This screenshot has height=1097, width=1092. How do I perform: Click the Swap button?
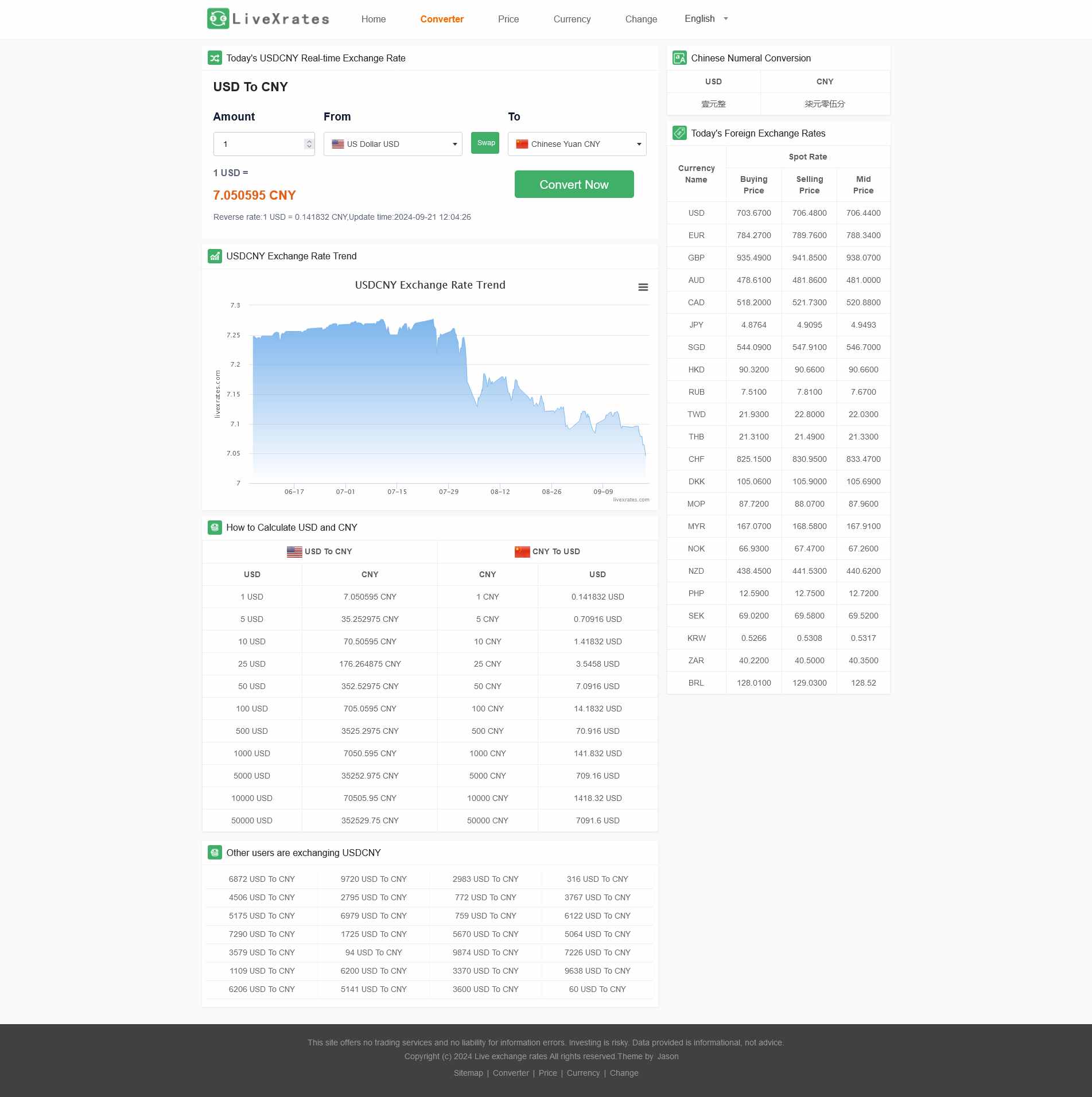click(485, 143)
